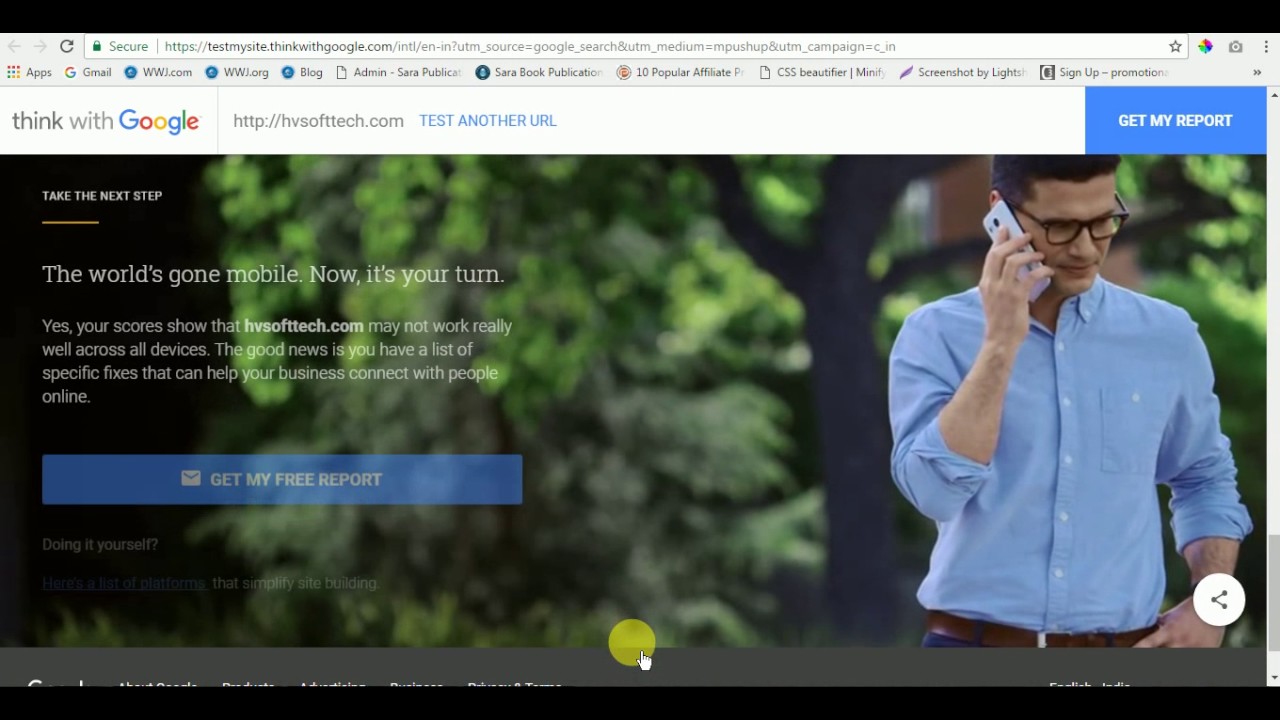The image size is (1280, 720).
Task: Open the WWJ.com bookmark
Action: [x=158, y=72]
